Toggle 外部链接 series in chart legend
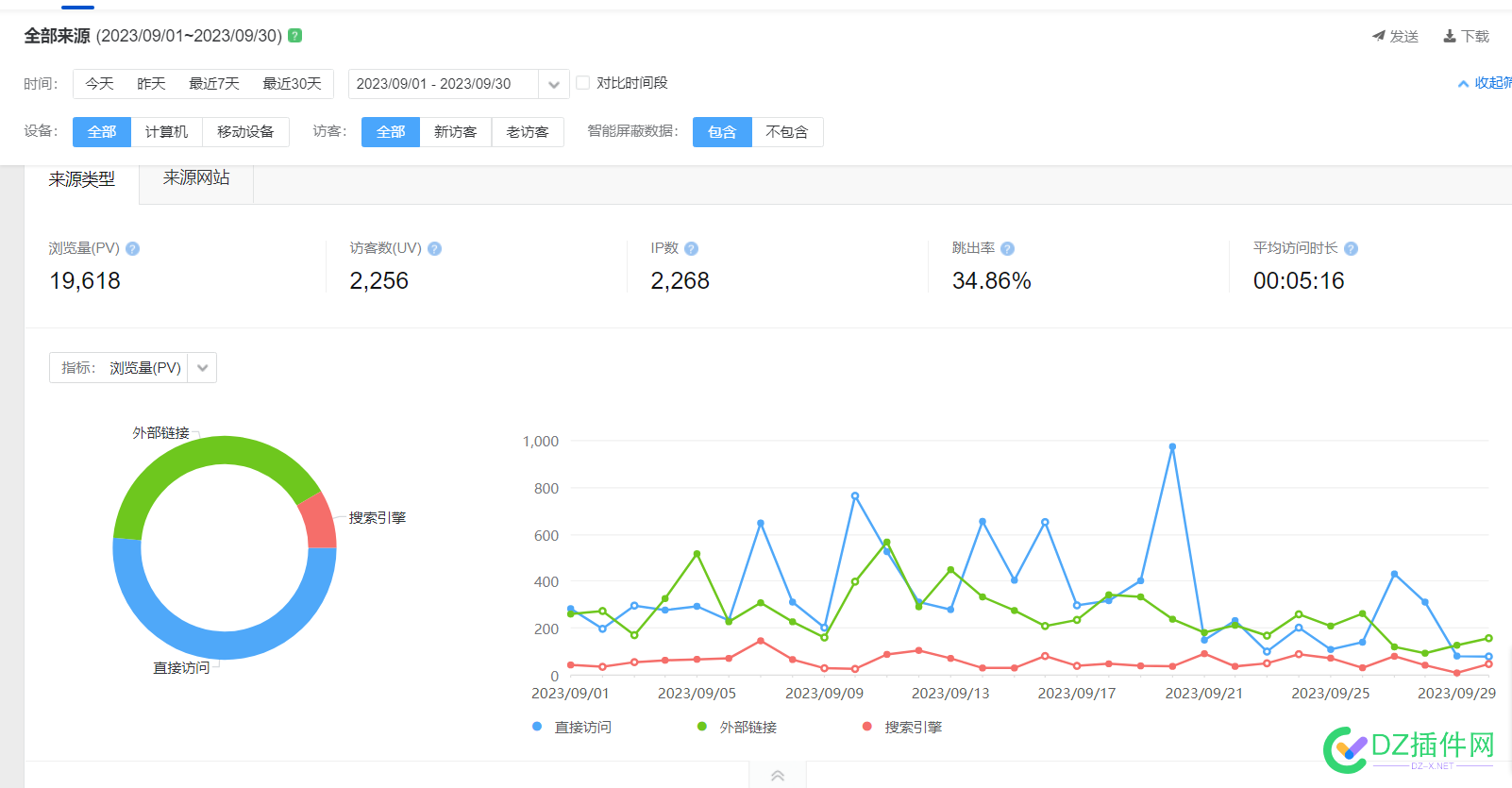The width and height of the screenshot is (1512, 788). [x=737, y=727]
